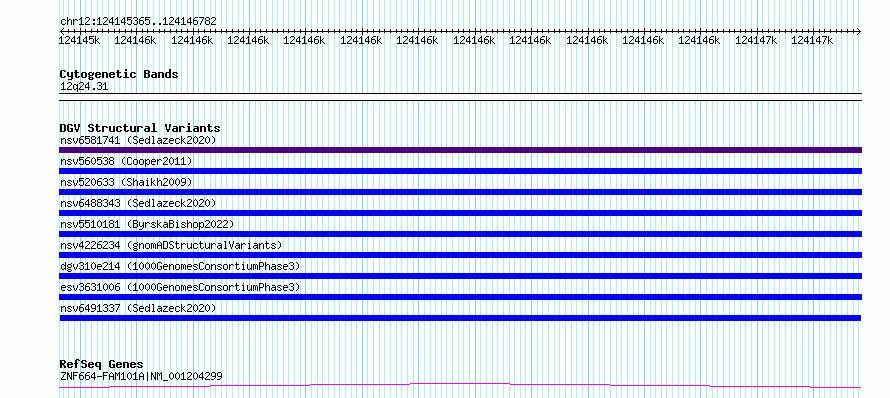Viewport: 890px width, 398px height.
Task: Click the first 124147k ruler tick label
Action: click(x=756, y=40)
